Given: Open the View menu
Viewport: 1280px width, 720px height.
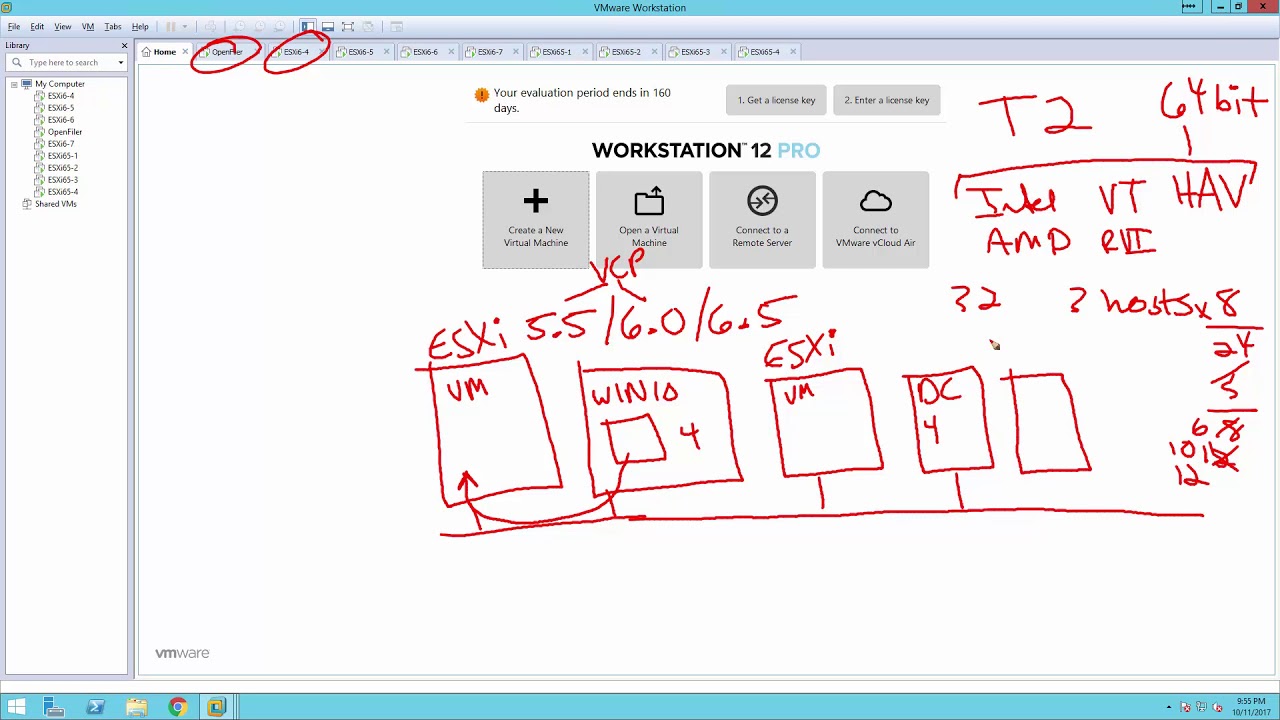Looking at the screenshot, I should click(62, 27).
